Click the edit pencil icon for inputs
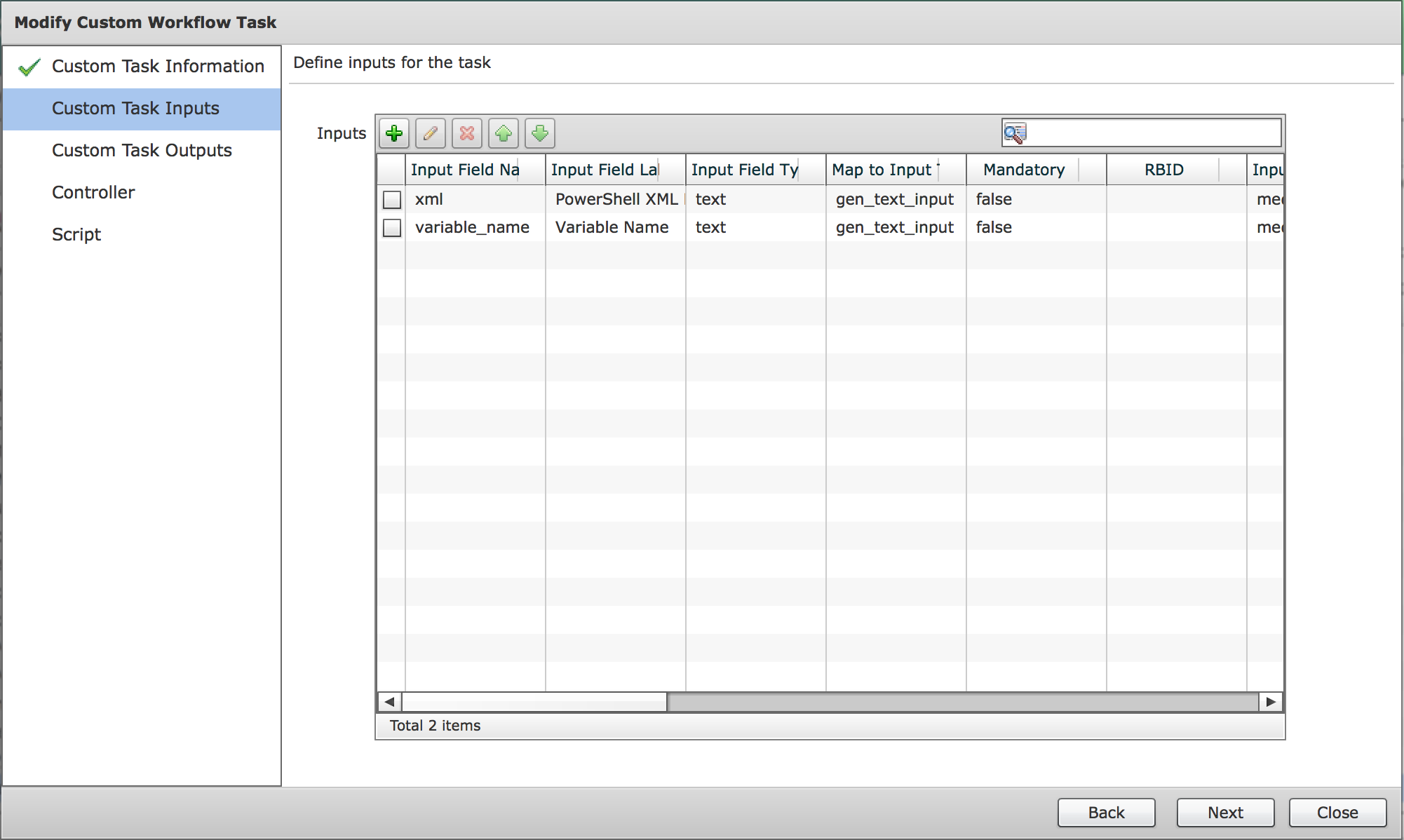Image resolution: width=1404 pixels, height=840 pixels. tap(428, 133)
